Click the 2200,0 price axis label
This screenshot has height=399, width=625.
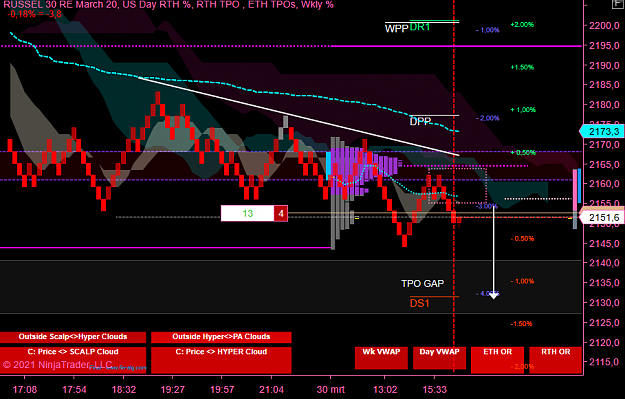click(604, 26)
